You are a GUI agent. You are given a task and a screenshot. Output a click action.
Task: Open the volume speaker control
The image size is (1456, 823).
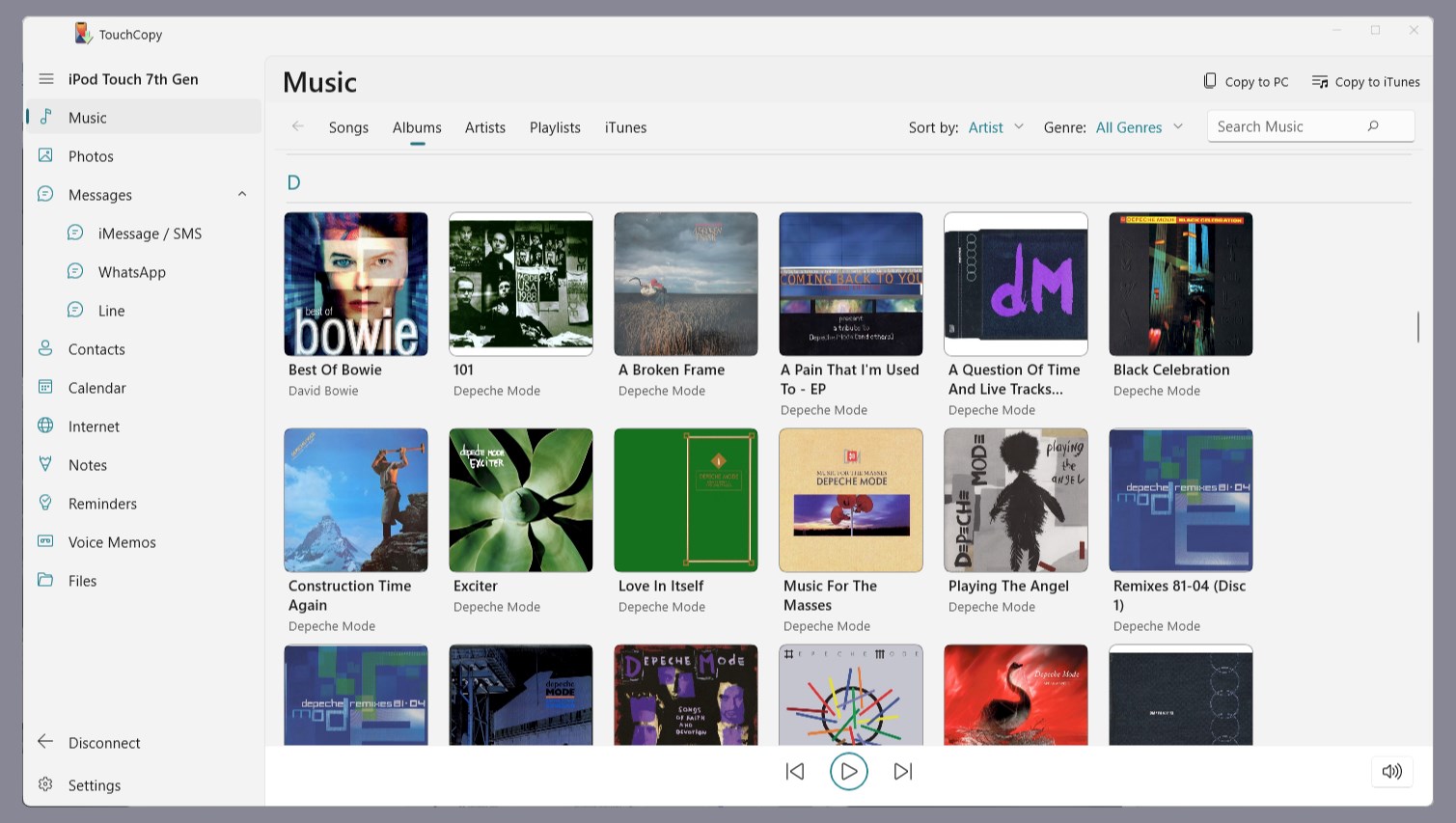[x=1391, y=771]
